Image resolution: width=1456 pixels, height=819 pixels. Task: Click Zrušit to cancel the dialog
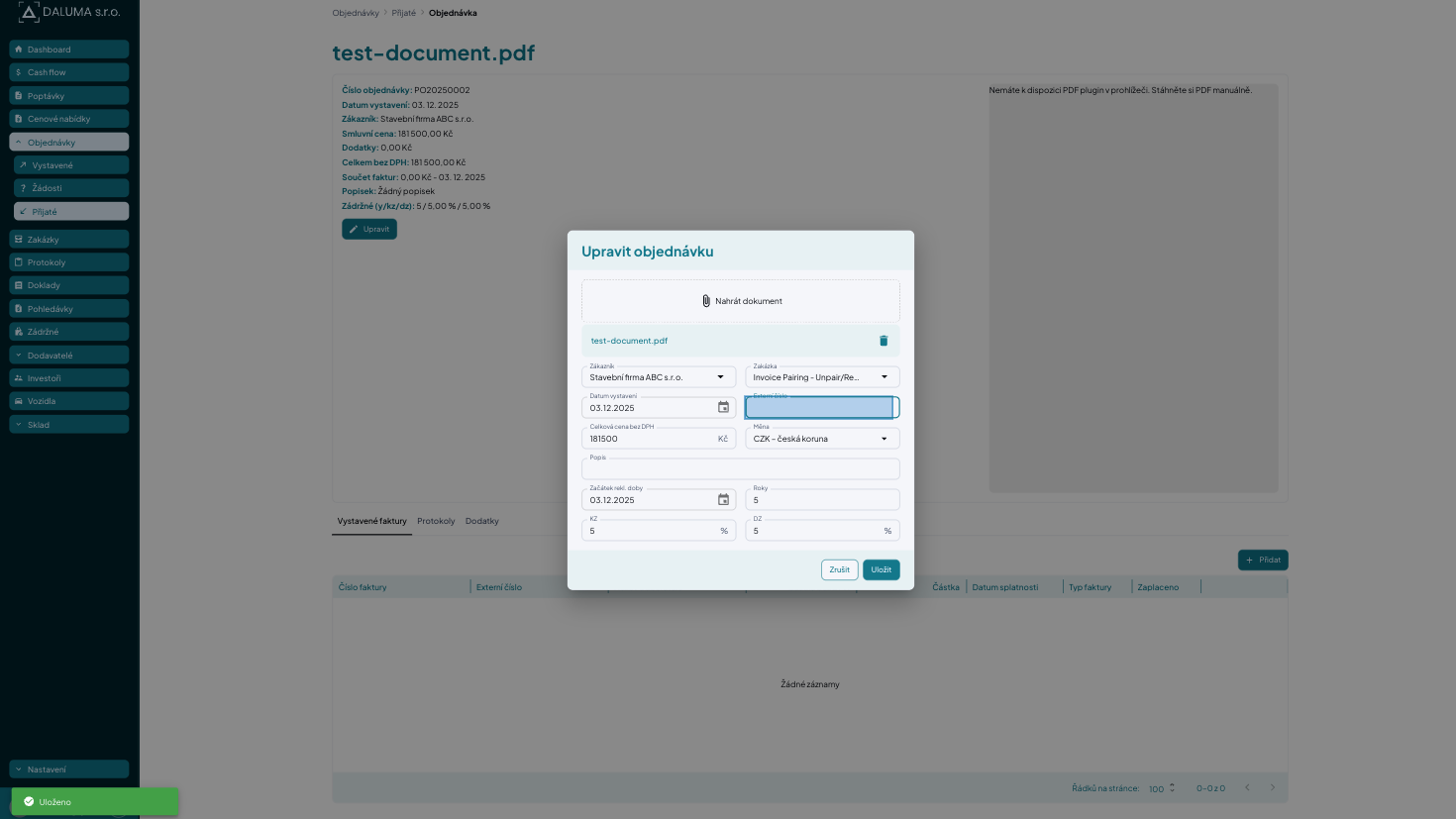coord(840,569)
